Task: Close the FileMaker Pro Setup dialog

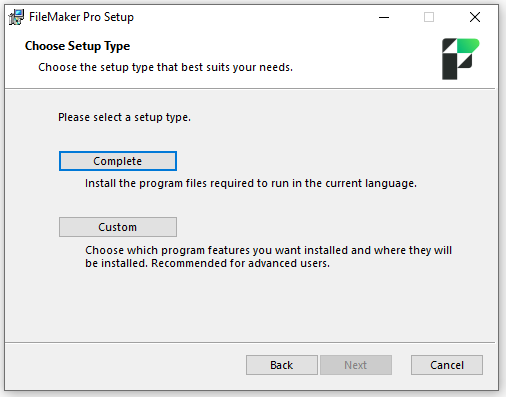Action: (x=475, y=17)
